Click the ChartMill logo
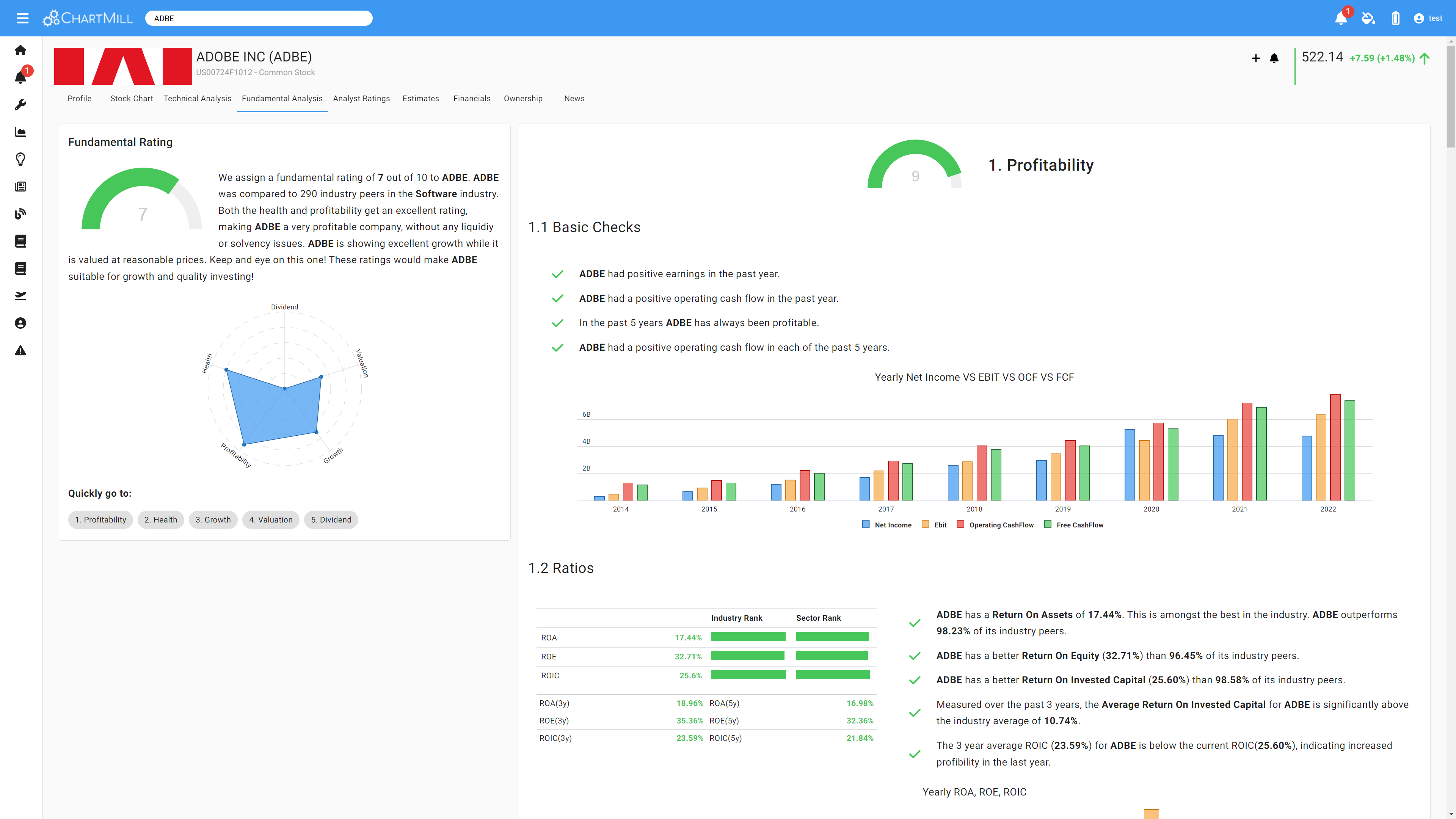Image resolution: width=1456 pixels, height=819 pixels. 88,18
